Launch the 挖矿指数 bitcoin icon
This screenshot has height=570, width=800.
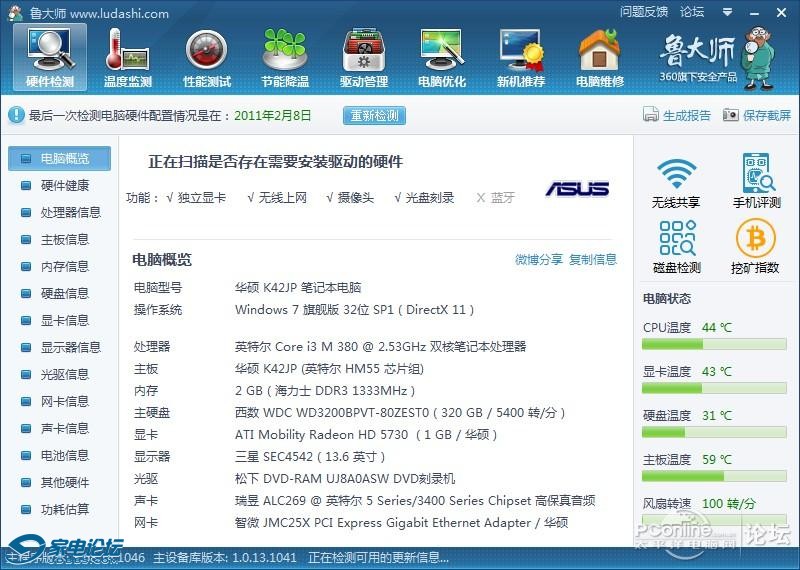point(756,246)
